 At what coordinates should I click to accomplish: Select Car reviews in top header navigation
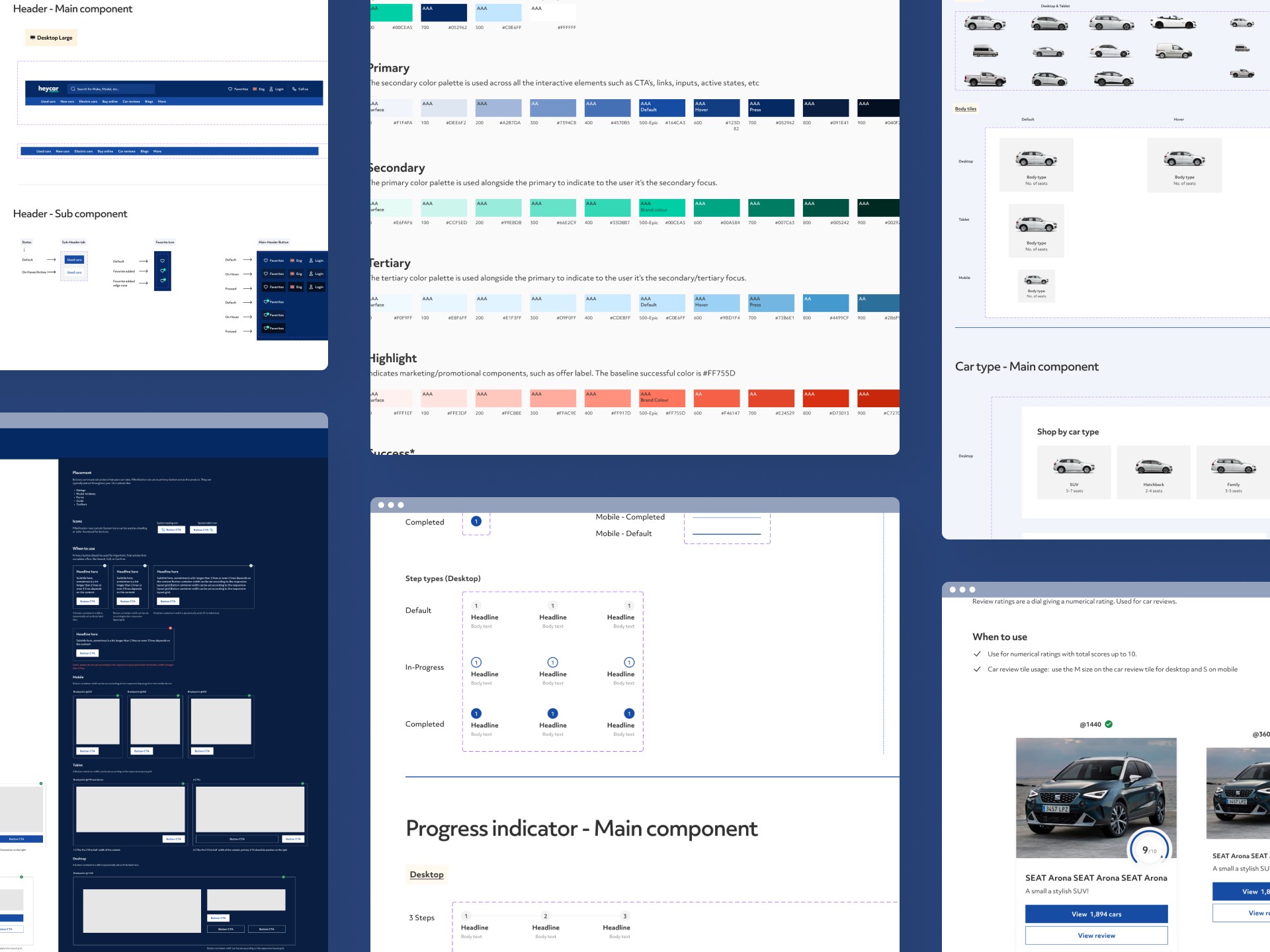click(131, 102)
